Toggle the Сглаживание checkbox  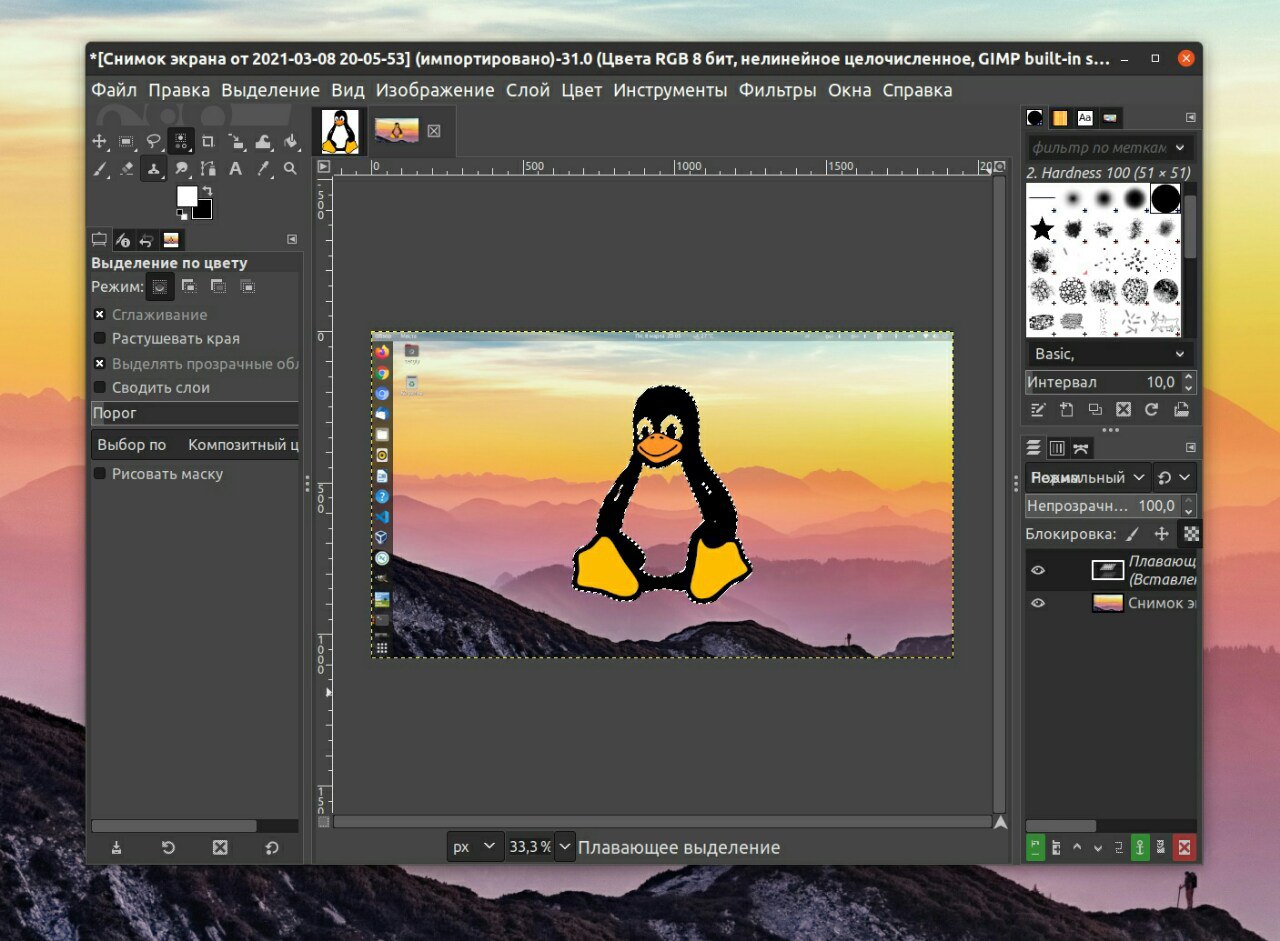tap(99, 315)
